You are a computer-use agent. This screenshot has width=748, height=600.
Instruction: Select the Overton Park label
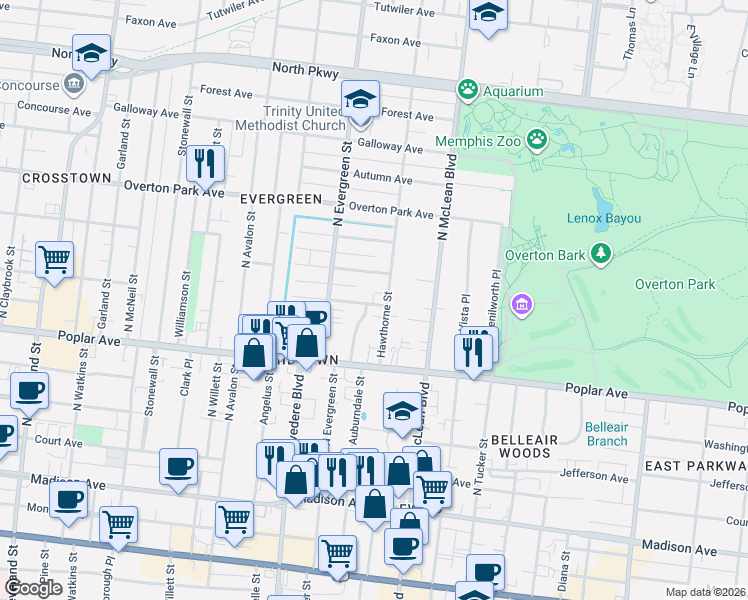point(675,284)
